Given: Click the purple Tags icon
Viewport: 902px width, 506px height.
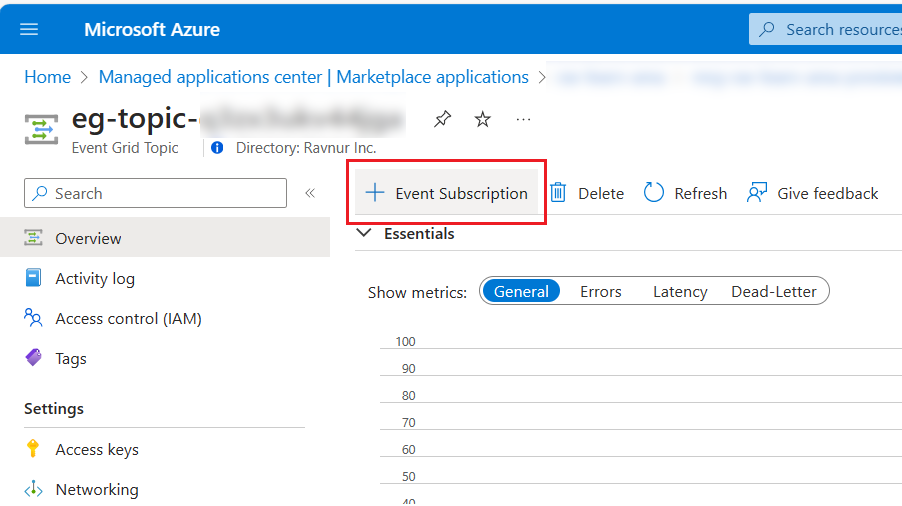Looking at the screenshot, I should tap(33, 357).
